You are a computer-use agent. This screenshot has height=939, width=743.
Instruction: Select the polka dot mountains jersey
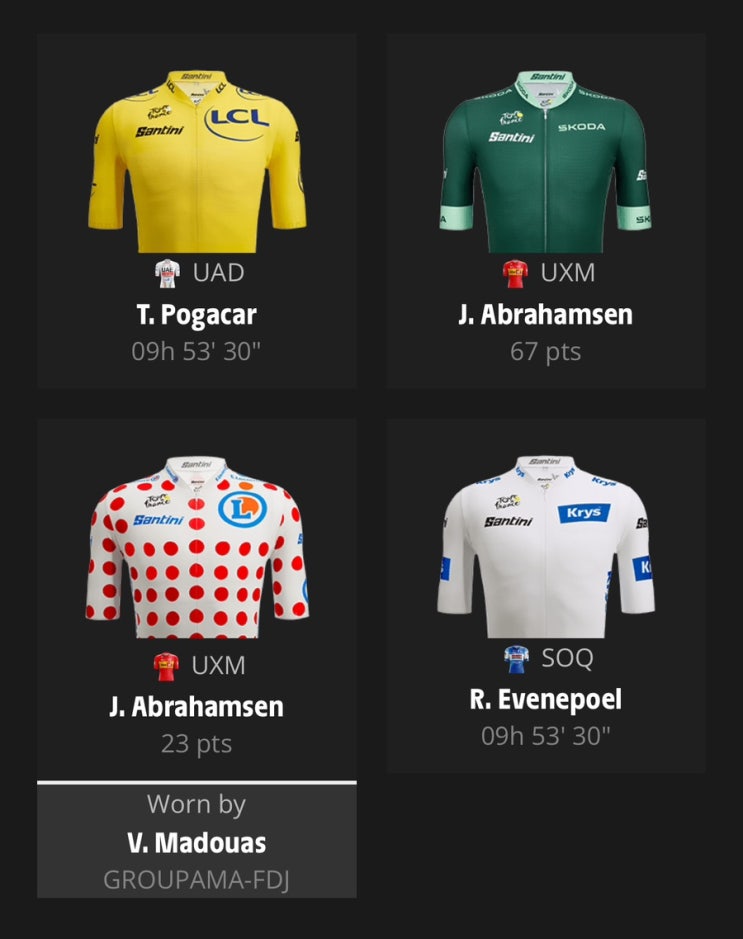[197, 547]
